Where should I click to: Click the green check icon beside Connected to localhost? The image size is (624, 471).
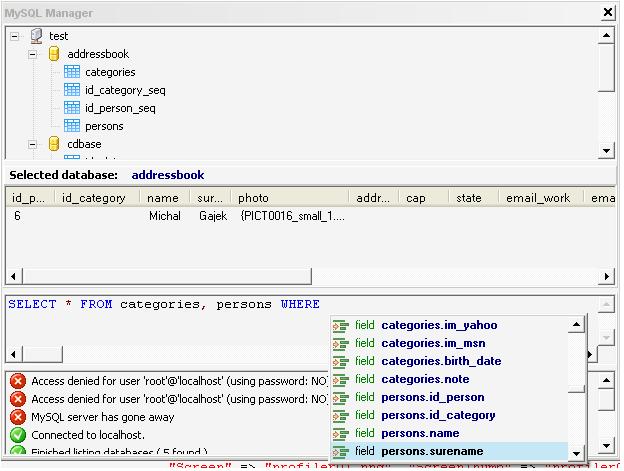click(18, 435)
